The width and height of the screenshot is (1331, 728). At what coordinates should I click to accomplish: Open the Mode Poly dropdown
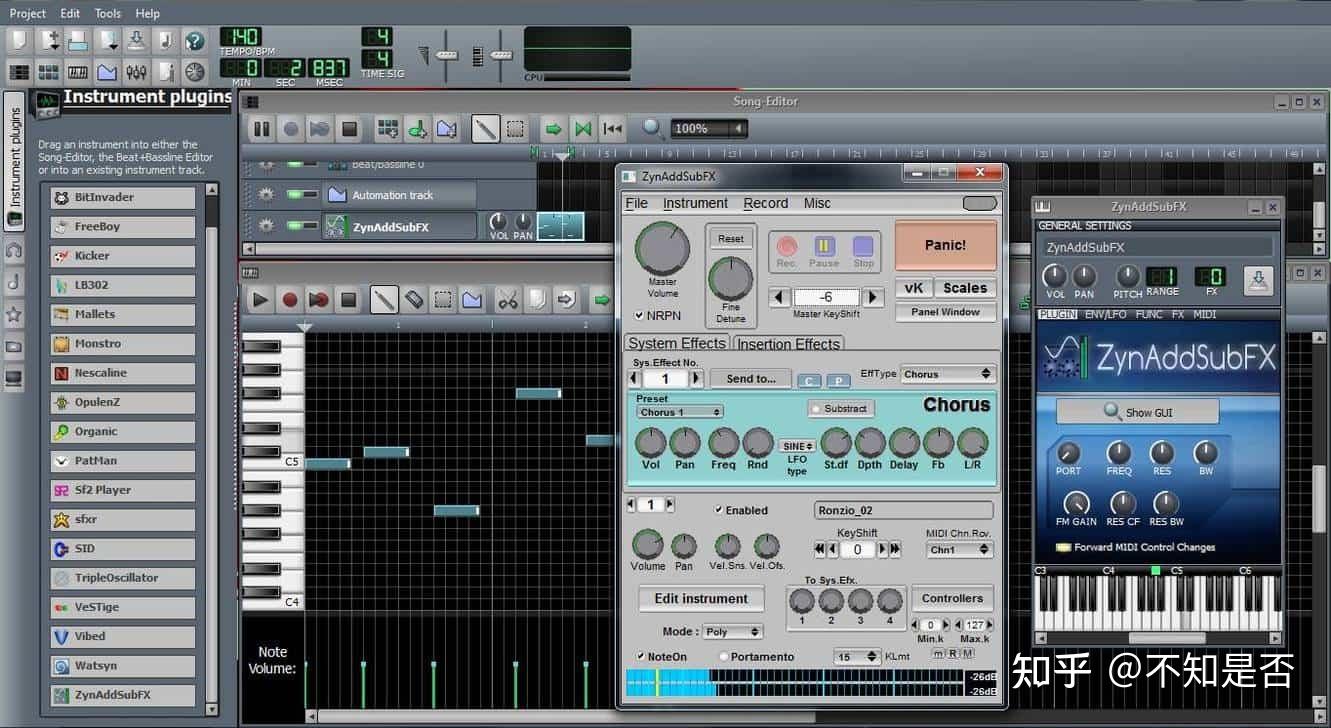pyautogui.click(x=732, y=631)
